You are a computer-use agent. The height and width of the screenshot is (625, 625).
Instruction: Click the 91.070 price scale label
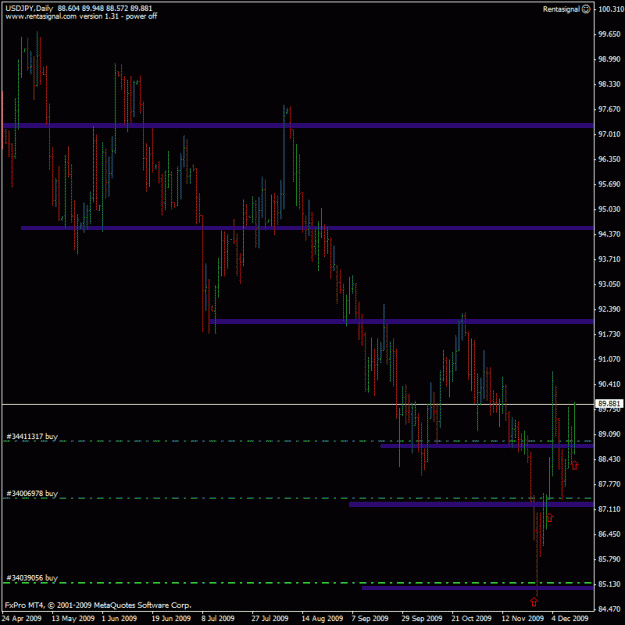610,359
